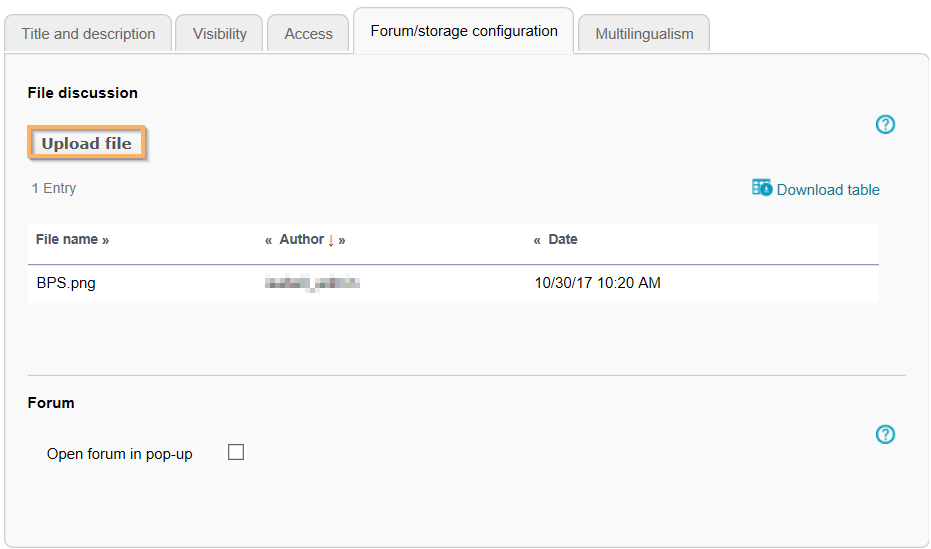931x549 pixels.
Task: Click right chevron next to File name
Action: (106, 240)
